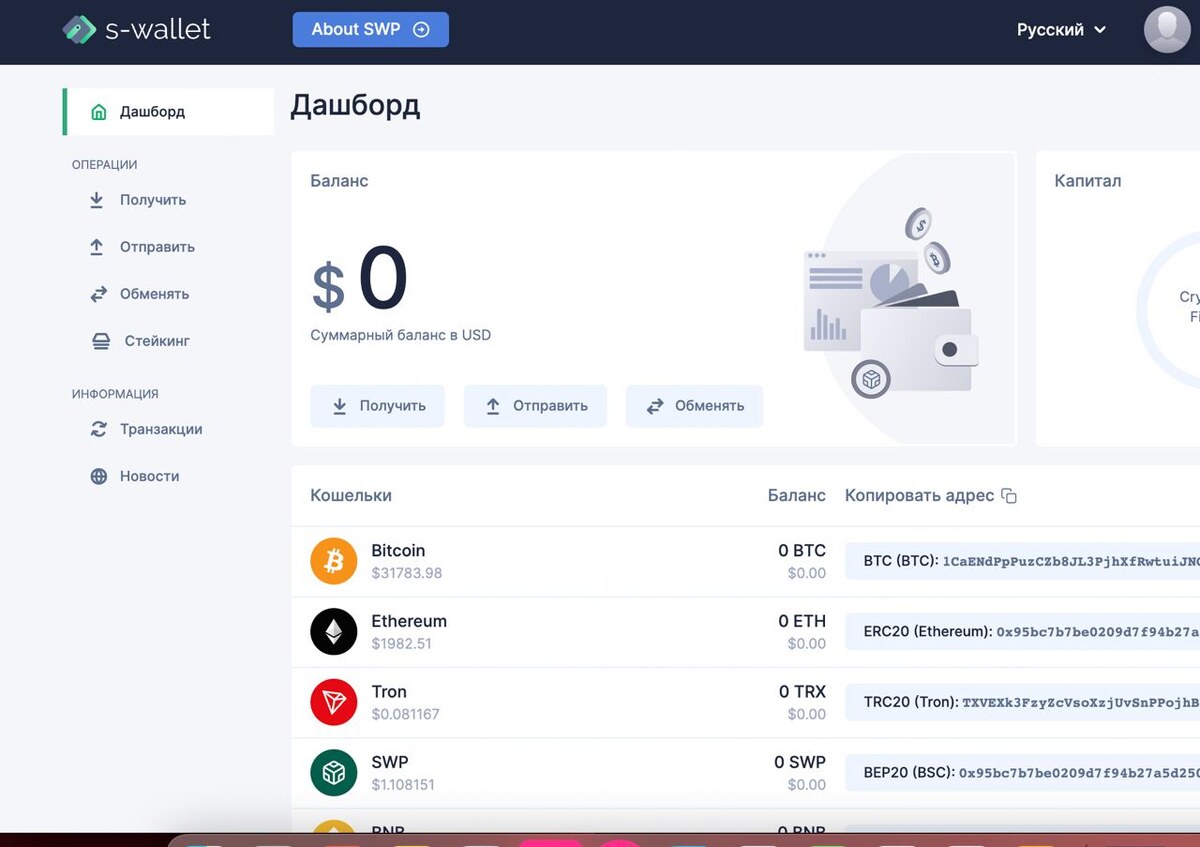The height and width of the screenshot is (847, 1200).
Task: Click the Tron price $0.081167
Action: click(x=405, y=714)
